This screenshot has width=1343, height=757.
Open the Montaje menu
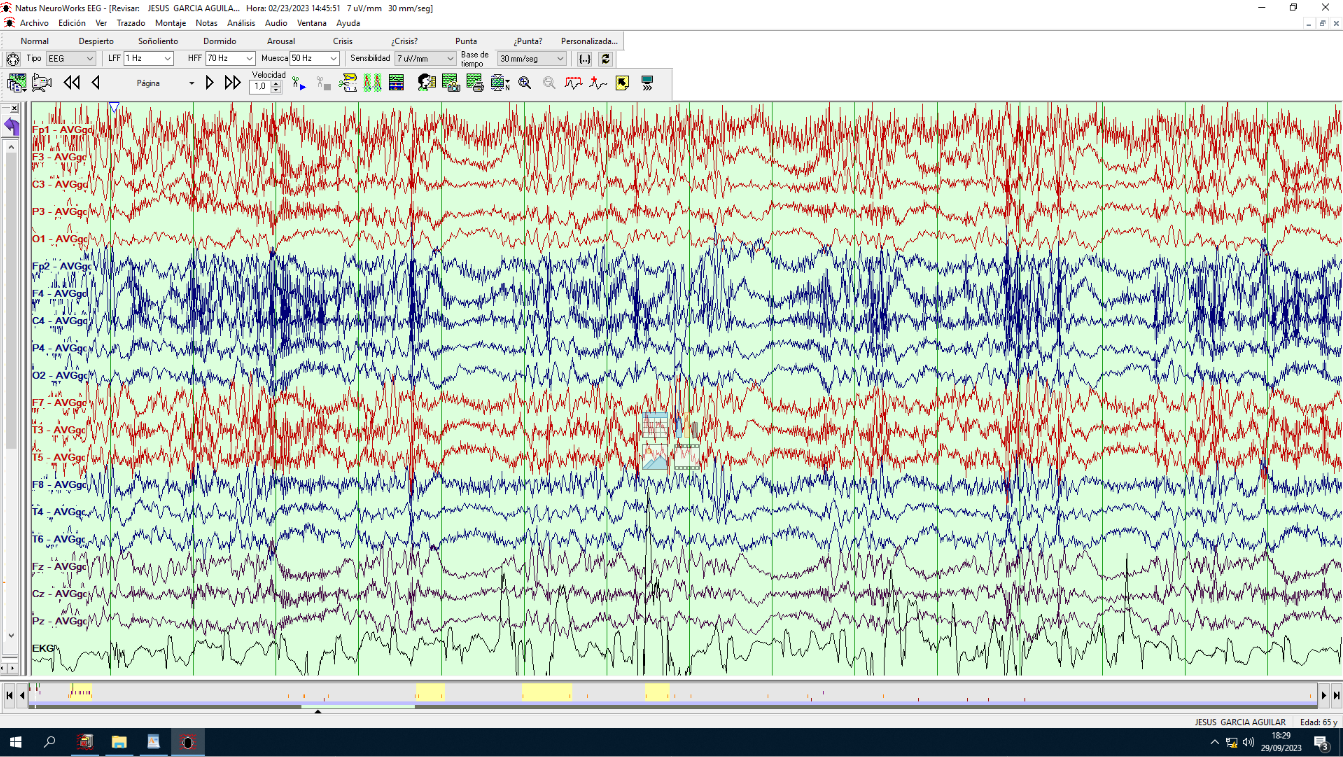click(171, 23)
